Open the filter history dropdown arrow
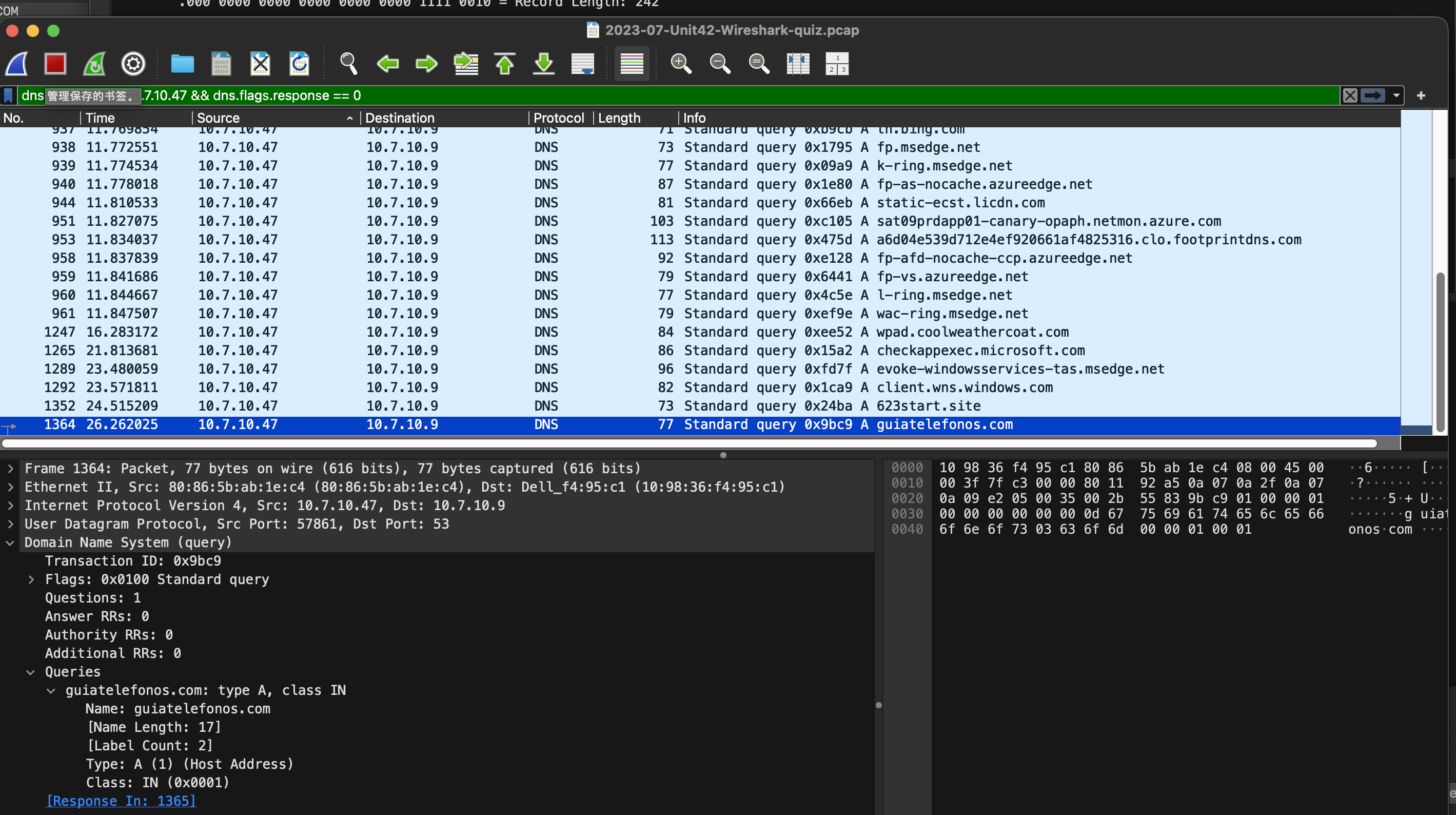 point(1396,95)
